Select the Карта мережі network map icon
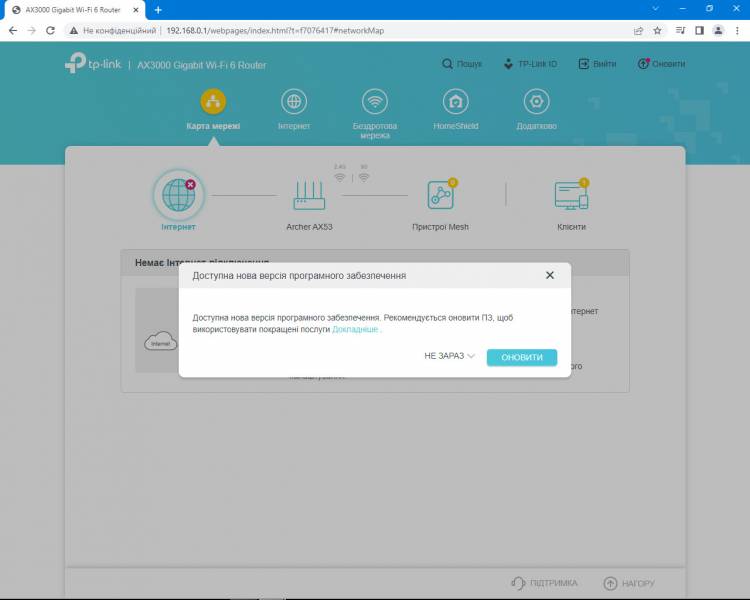750x600 pixels. [213, 101]
